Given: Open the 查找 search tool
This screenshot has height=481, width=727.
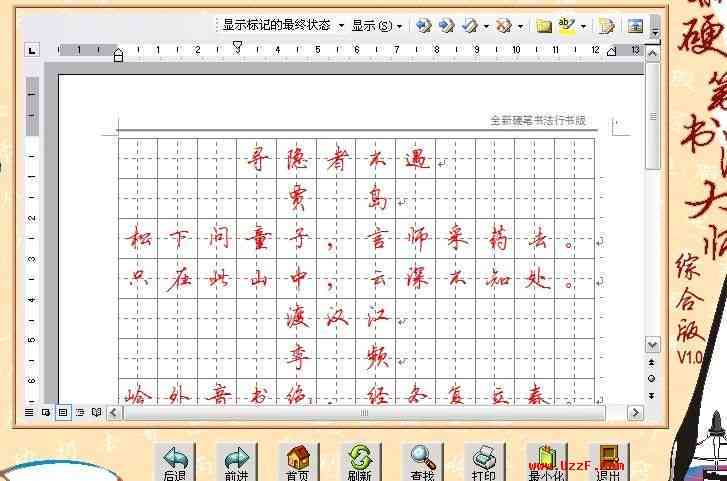Looking at the screenshot, I should (x=422, y=462).
